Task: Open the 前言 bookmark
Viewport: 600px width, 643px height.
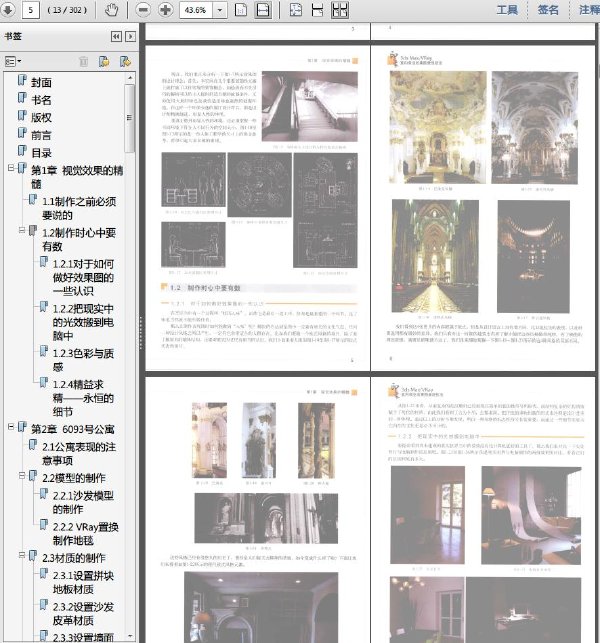Action: pos(41,135)
